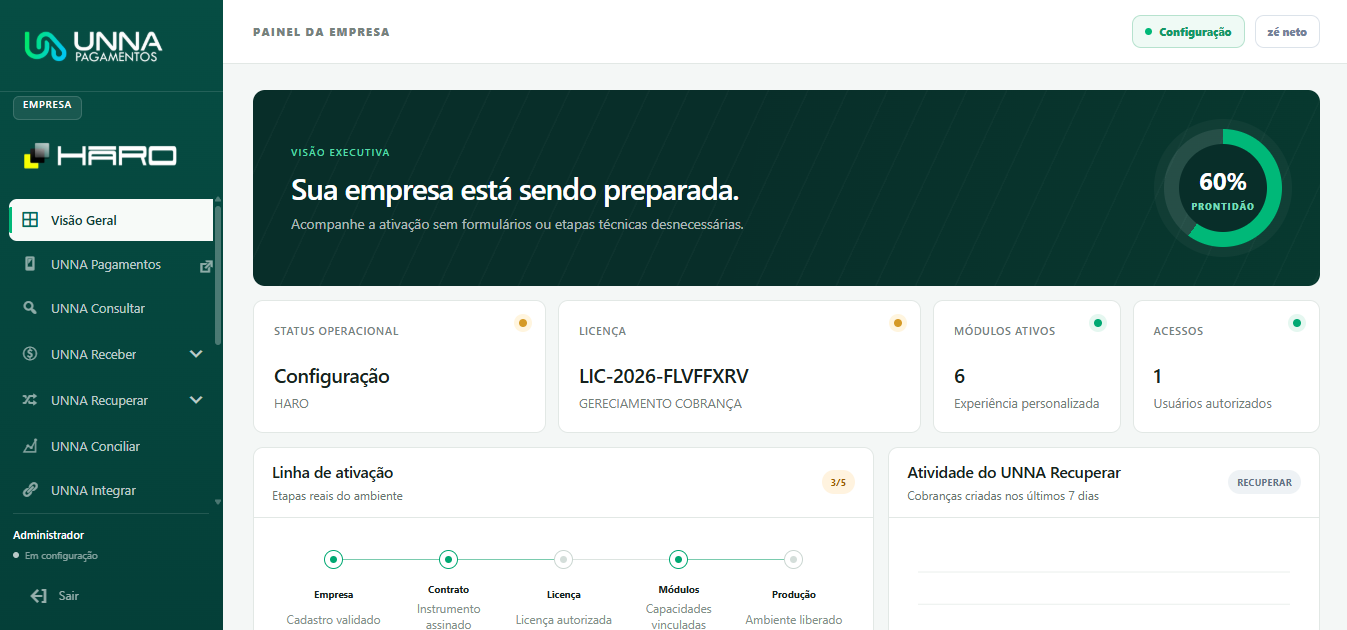Click the Módulos Ativos value 6
Image resolution: width=1347 pixels, height=630 pixels.
point(960,377)
